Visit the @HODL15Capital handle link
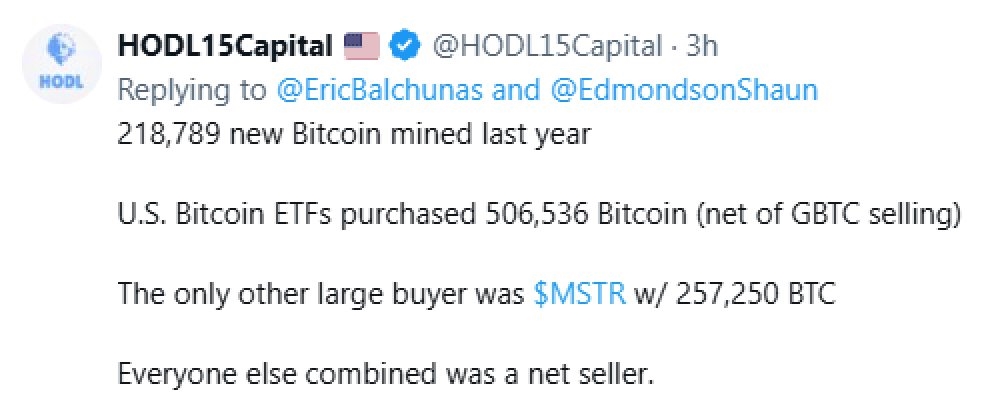996x414 pixels. [546, 46]
